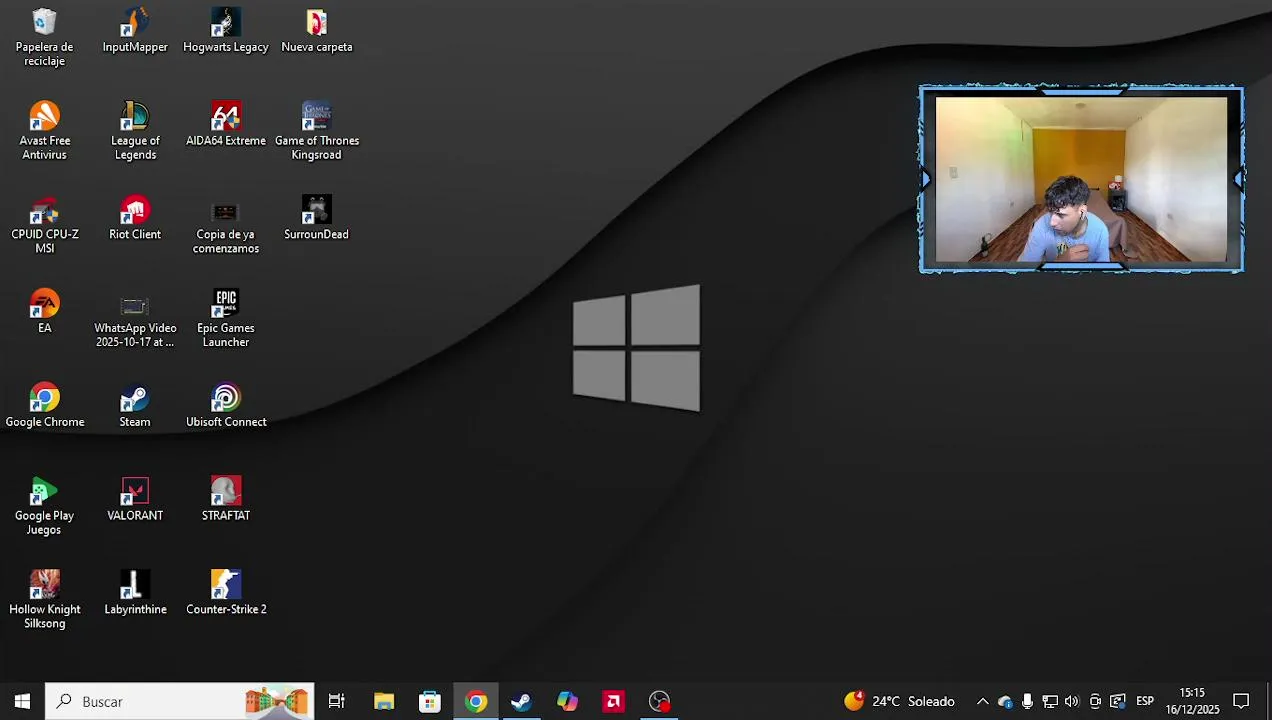Select the League of Legends shortcut

[x=135, y=131]
